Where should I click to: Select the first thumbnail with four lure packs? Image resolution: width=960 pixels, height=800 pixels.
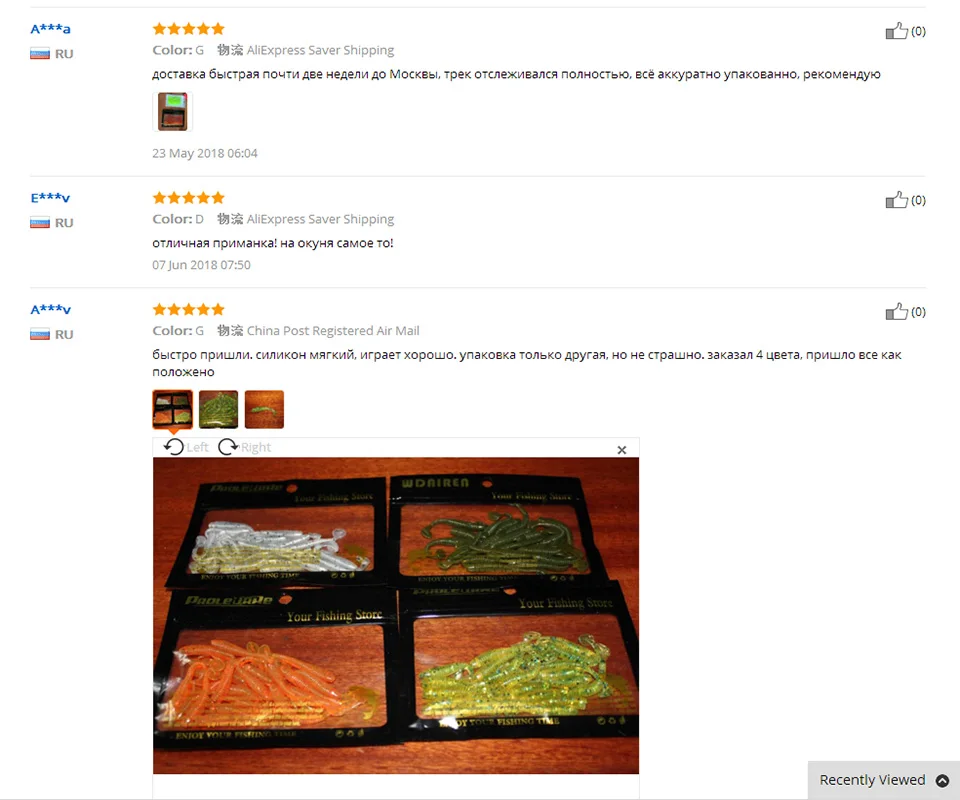pos(173,409)
